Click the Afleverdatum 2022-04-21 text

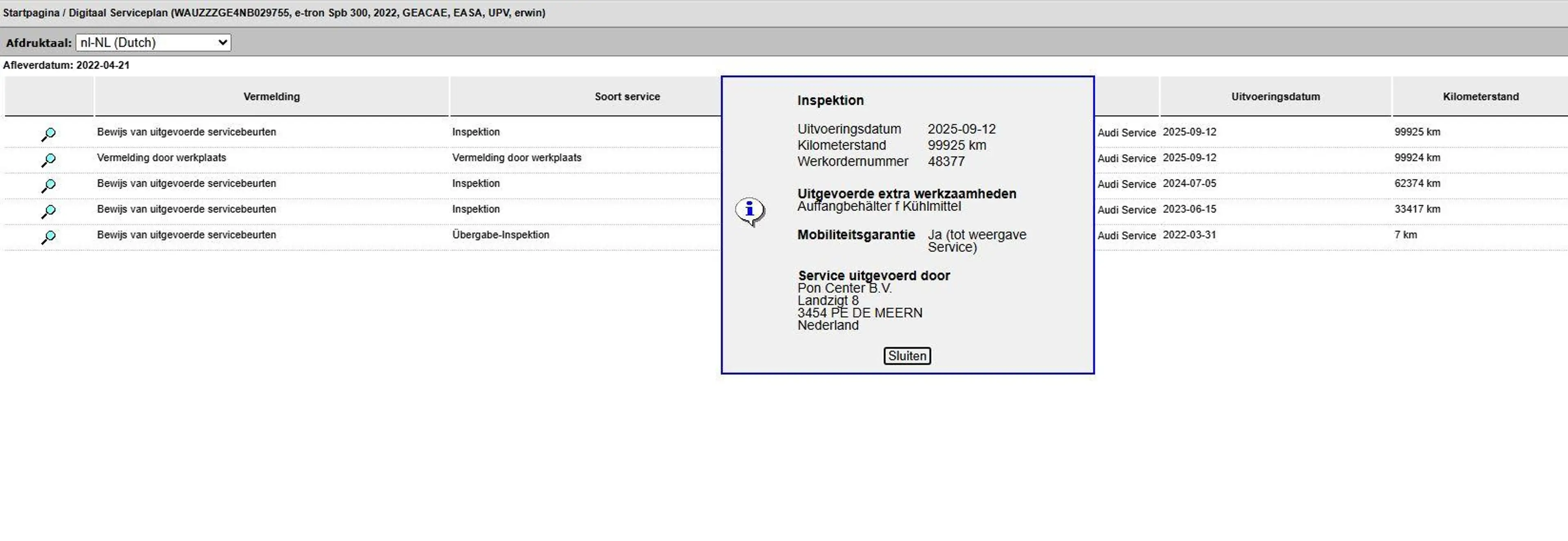point(66,65)
